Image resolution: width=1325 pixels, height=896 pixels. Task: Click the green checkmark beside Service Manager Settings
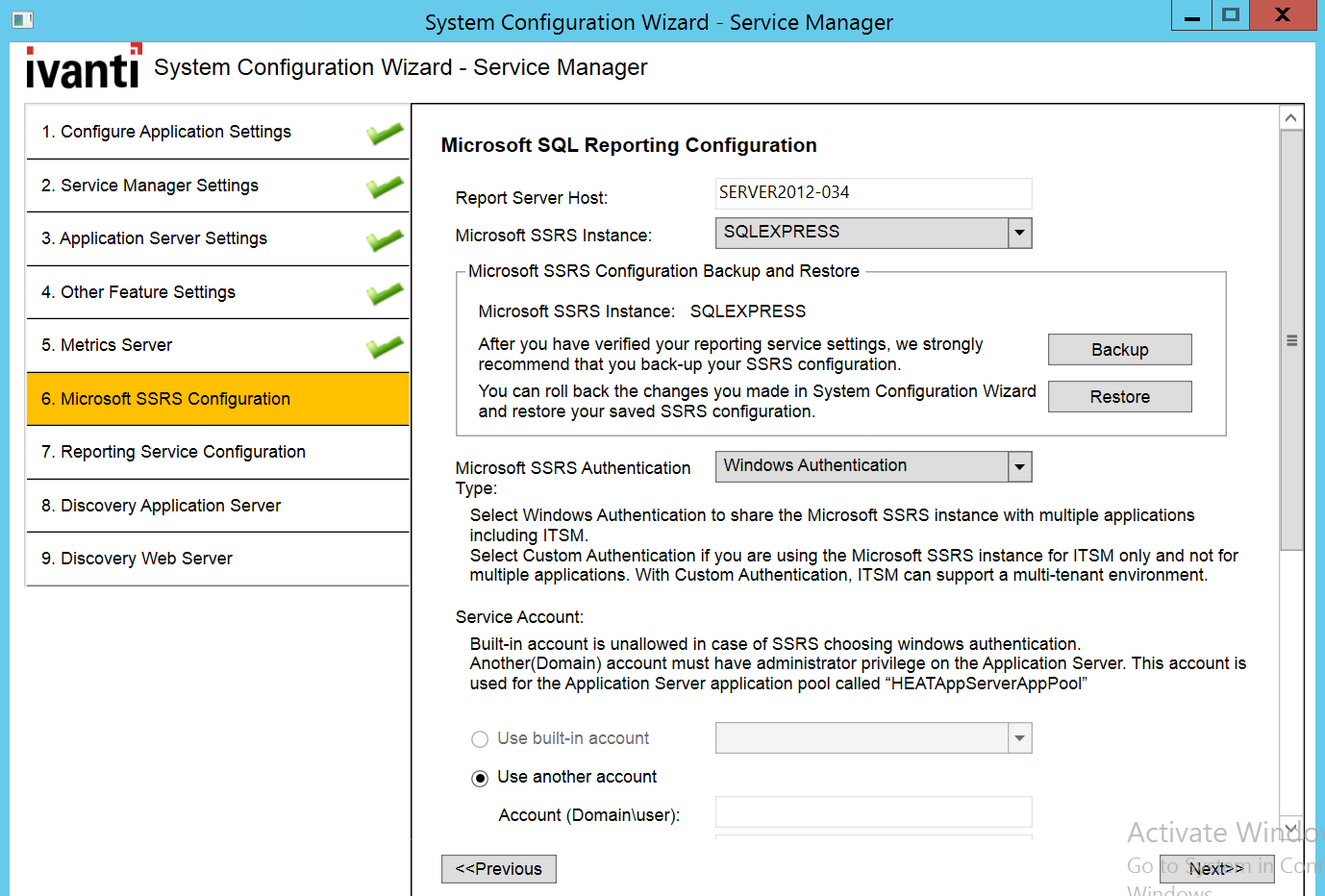click(x=385, y=187)
